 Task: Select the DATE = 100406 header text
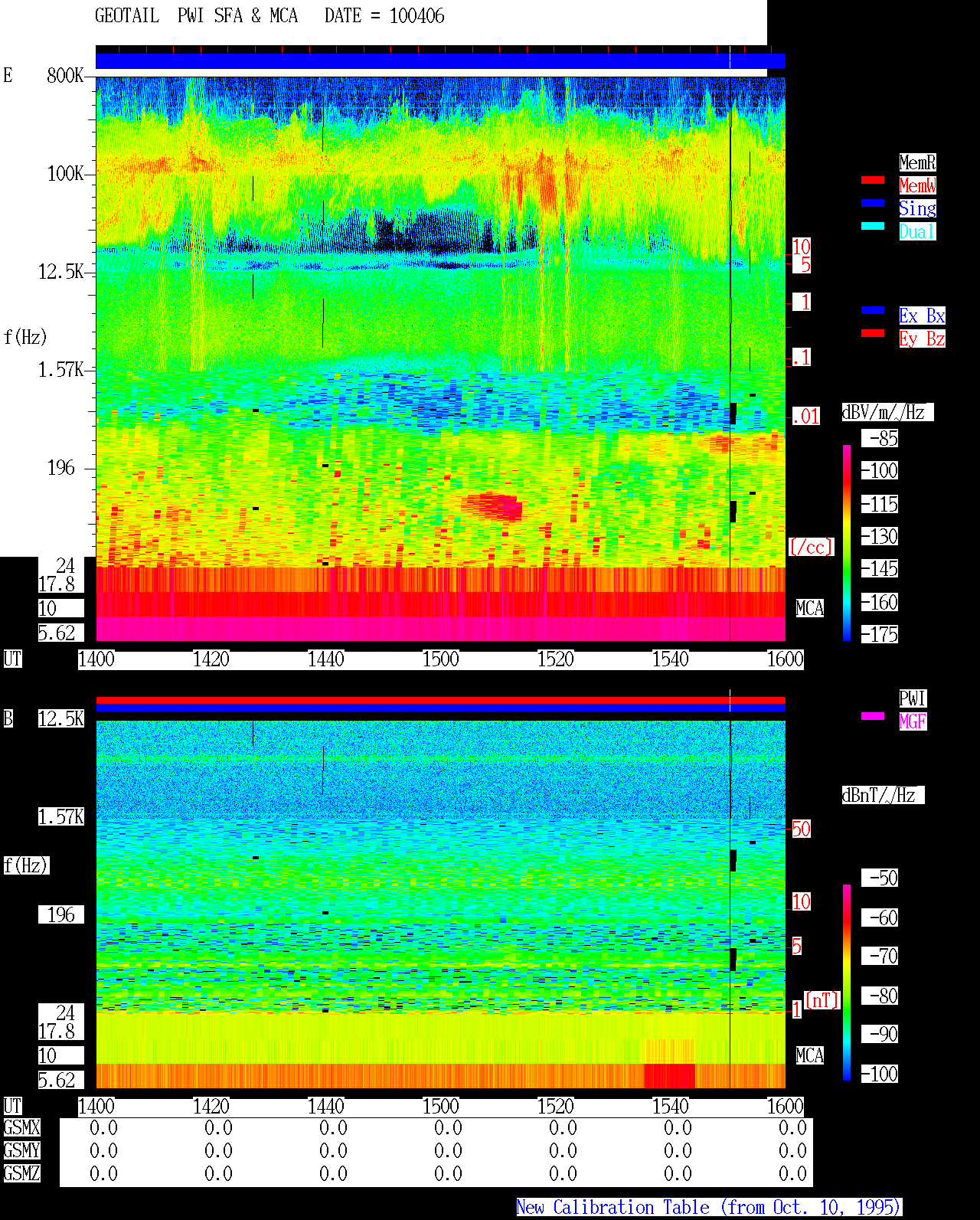tap(384, 16)
